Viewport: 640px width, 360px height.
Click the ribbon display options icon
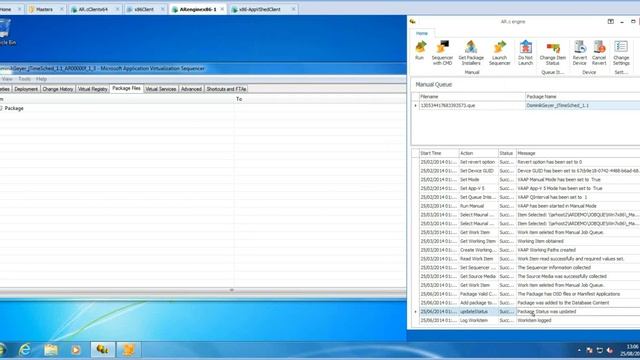coord(611,22)
